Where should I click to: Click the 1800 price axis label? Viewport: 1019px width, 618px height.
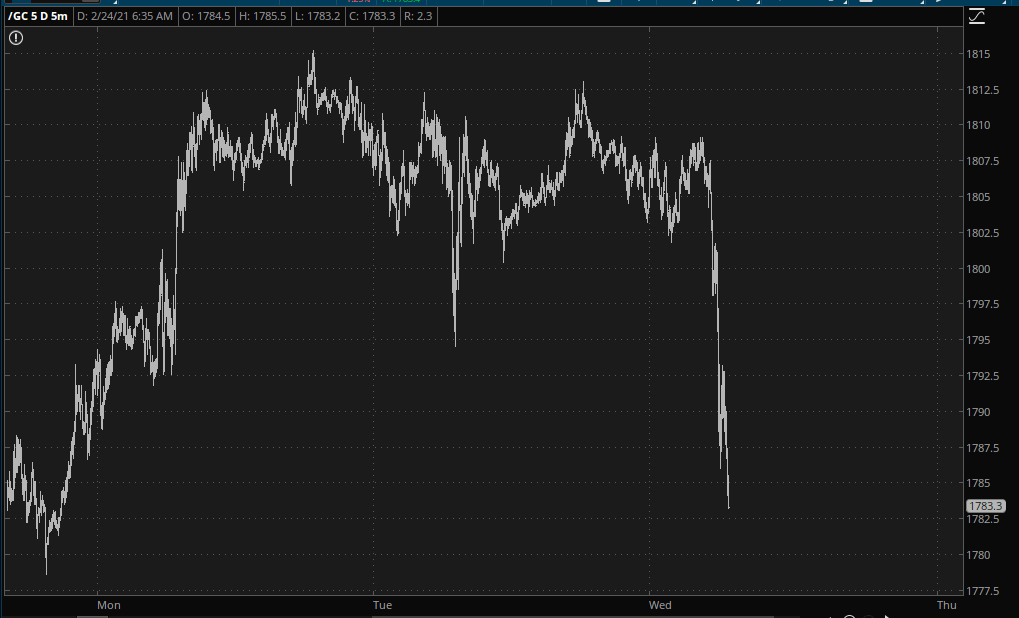click(x=978, y=269)
